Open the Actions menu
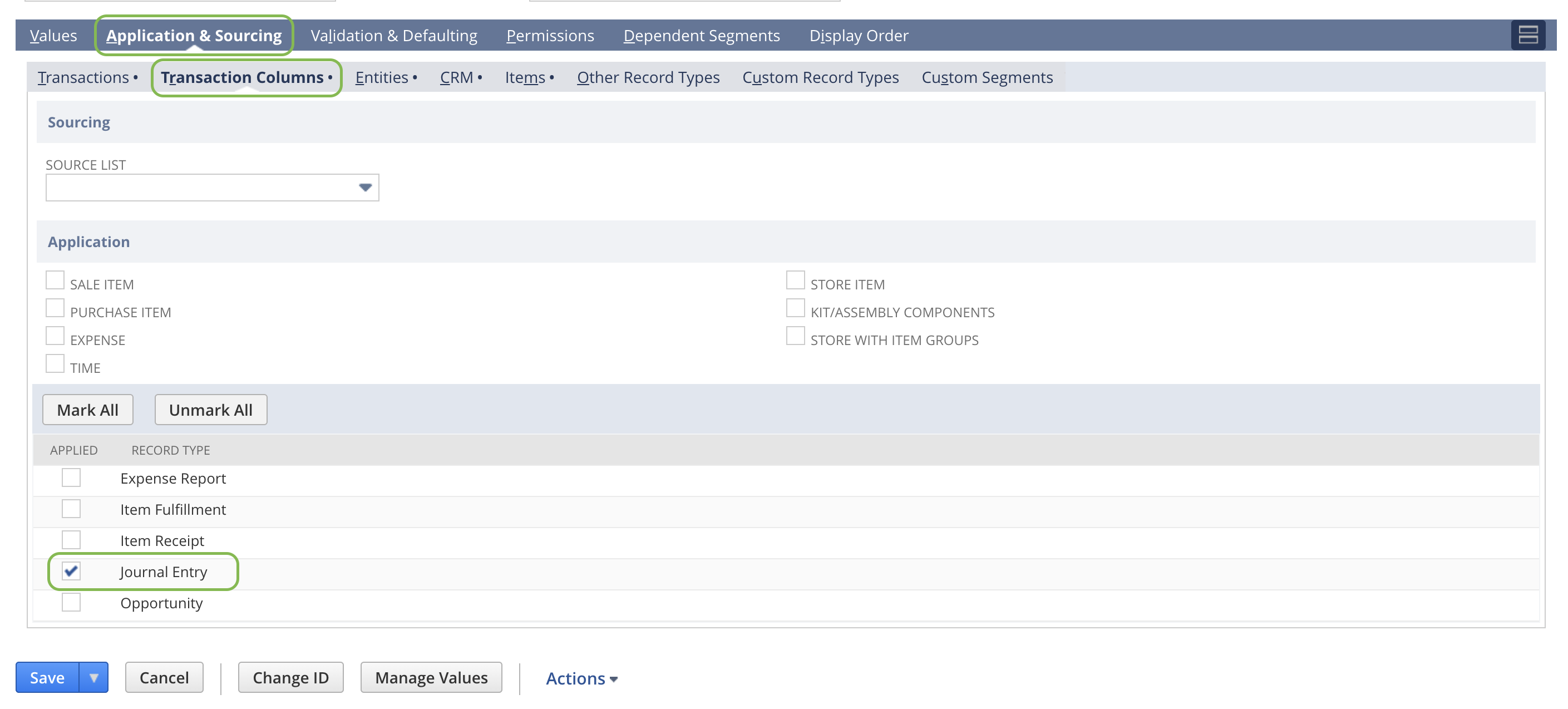The image size is (1568, 709). point(582,678)
